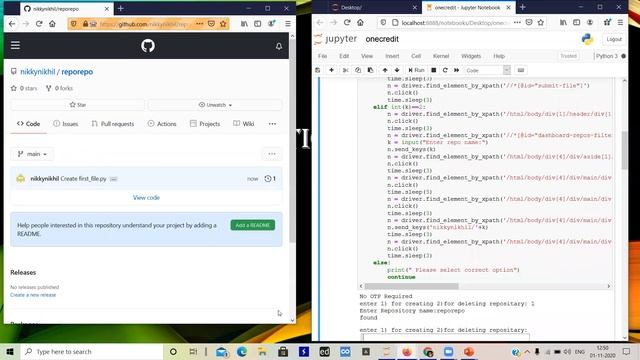Open GitHub notifications bell

279,46
